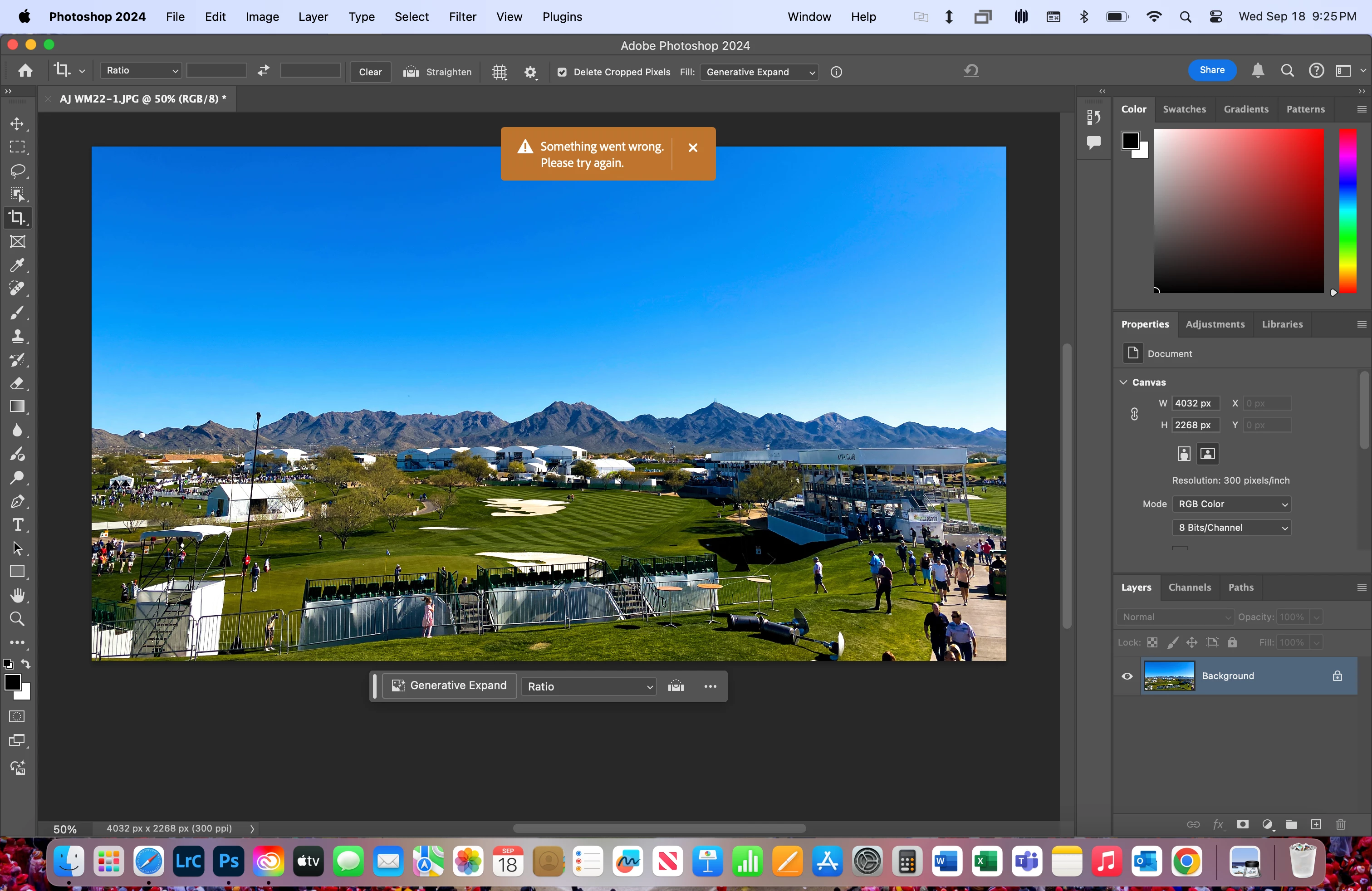Click the Share button
Image resolution: width=1372 pixels, height=891 pixels.
[1212, 70]
